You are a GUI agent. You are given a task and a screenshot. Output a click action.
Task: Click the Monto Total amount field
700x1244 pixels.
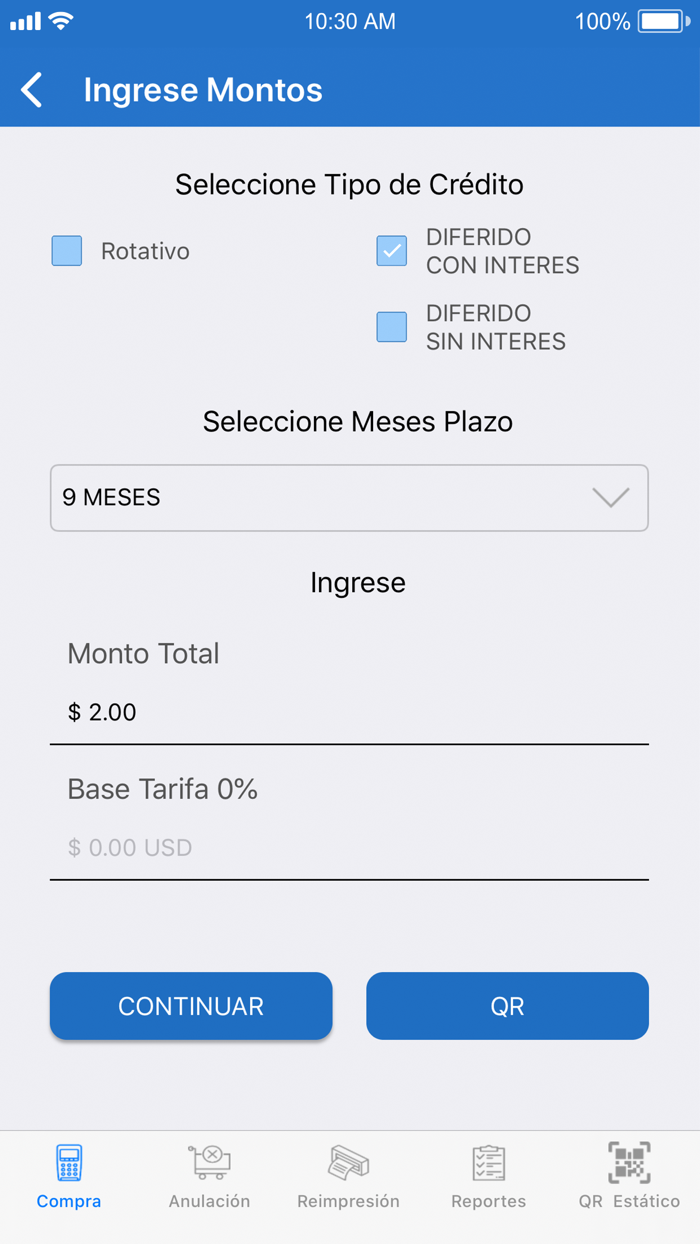349,712
